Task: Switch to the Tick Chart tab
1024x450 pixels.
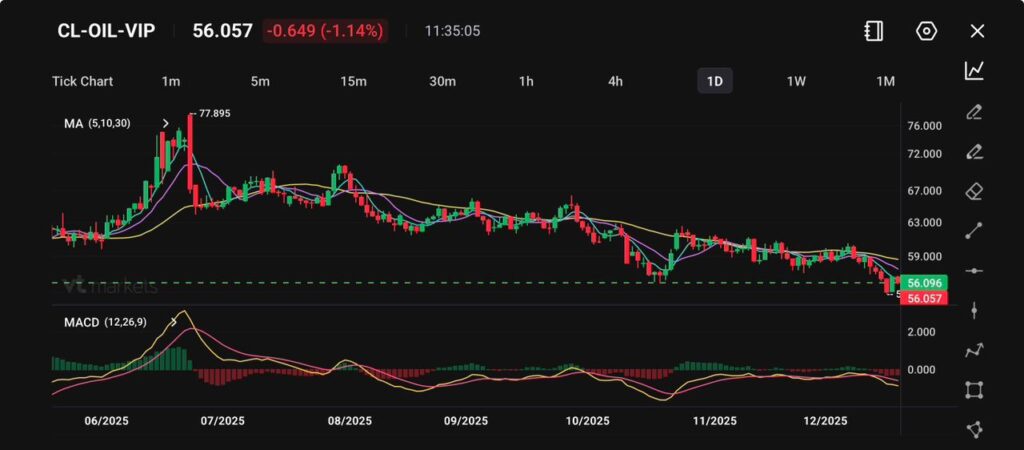Action: tap(82, 81)
